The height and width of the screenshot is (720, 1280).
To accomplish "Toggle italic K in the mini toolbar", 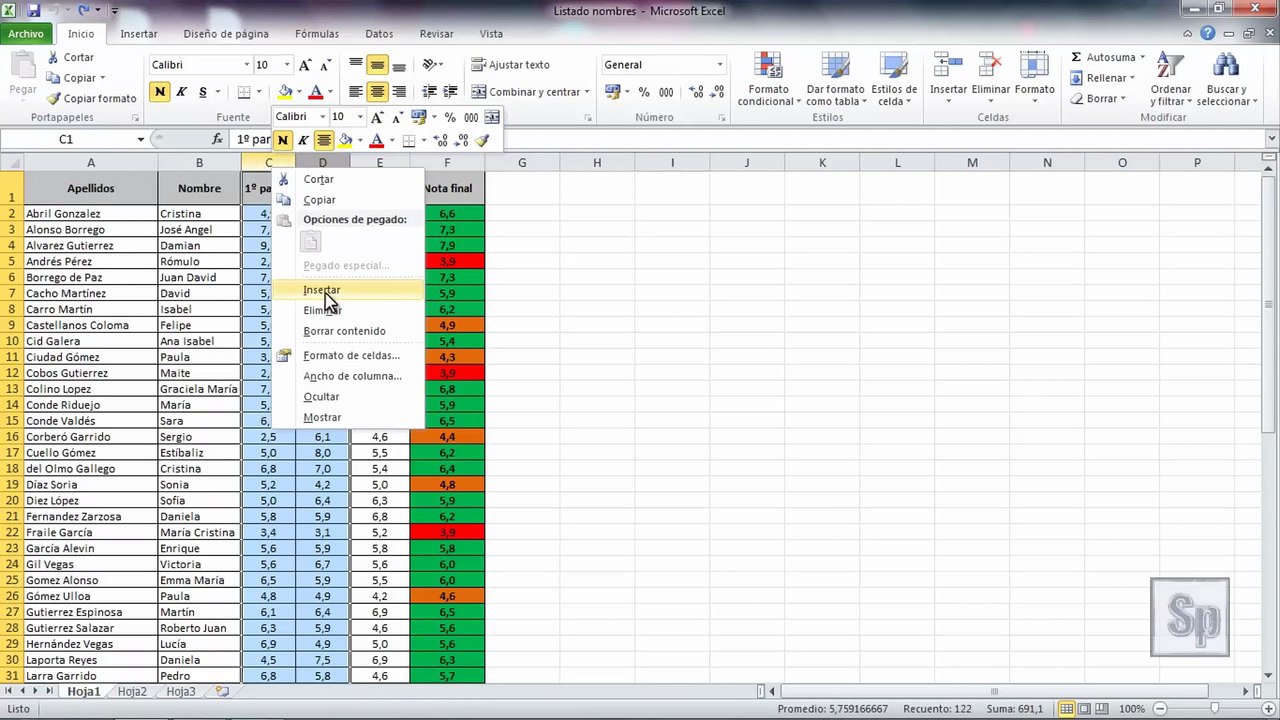I will click(x=304, y=141).
